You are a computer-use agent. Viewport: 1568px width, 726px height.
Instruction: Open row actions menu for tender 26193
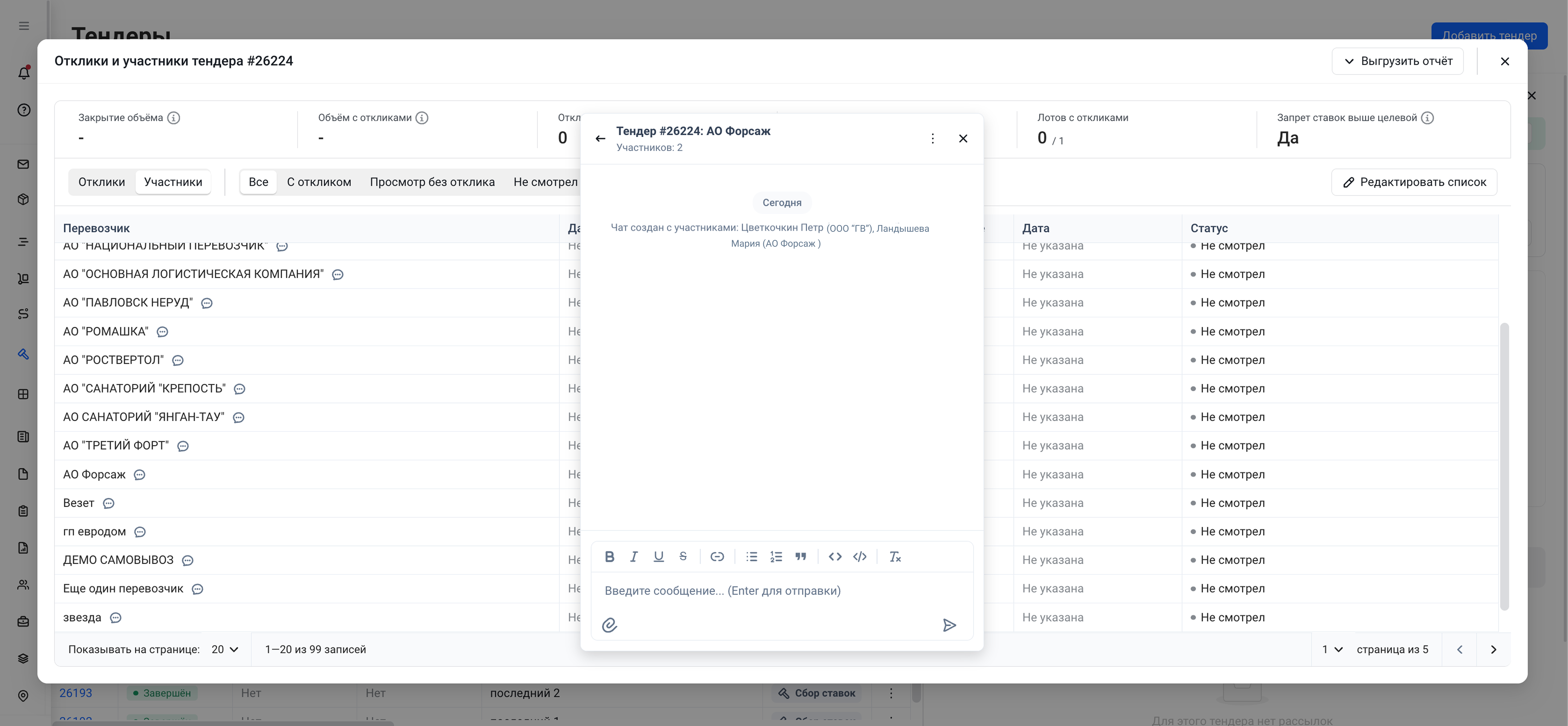coord(891,693)
